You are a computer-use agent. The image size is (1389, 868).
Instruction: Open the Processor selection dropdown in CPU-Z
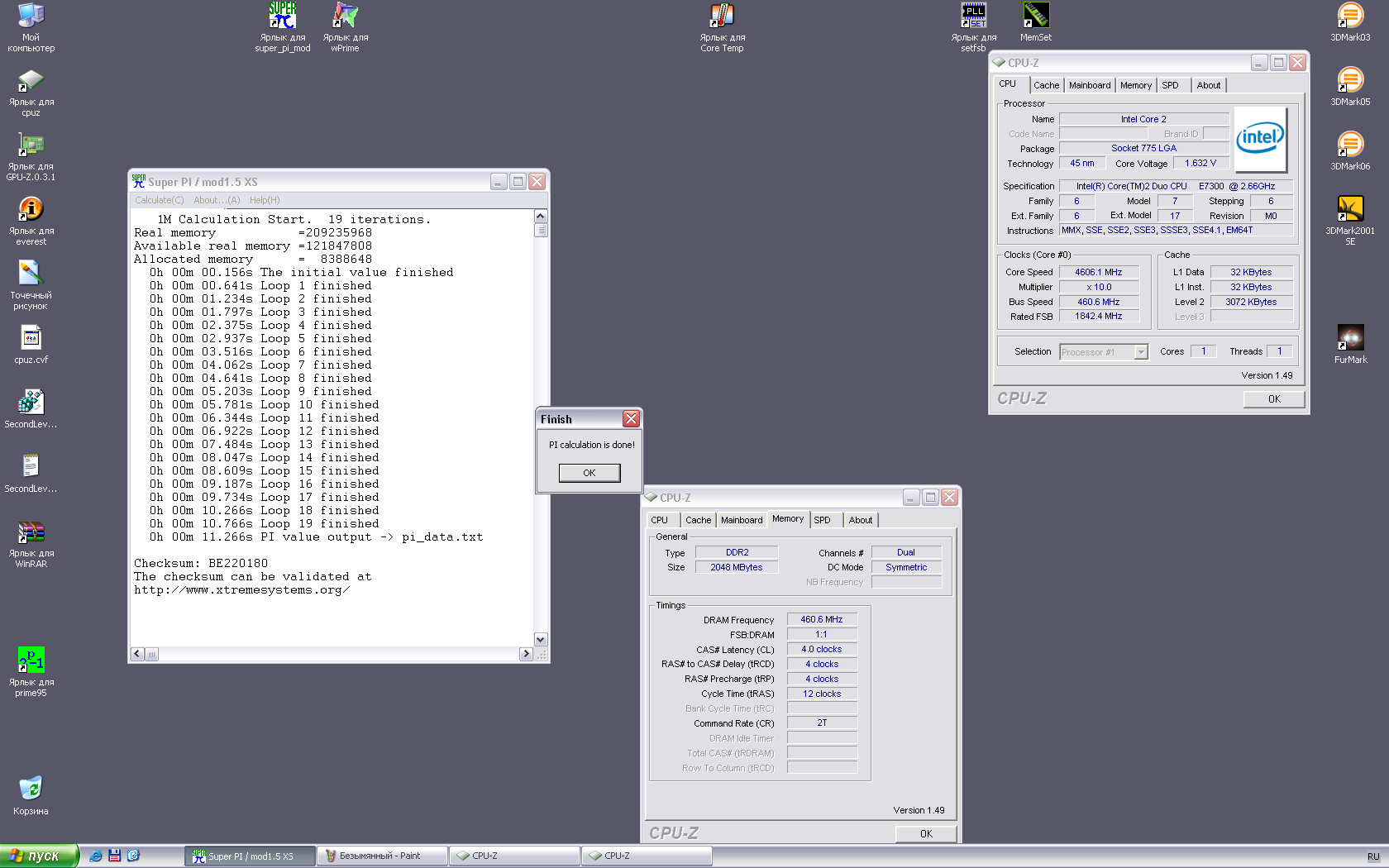pyautogui.click(x=1104, y=352)
